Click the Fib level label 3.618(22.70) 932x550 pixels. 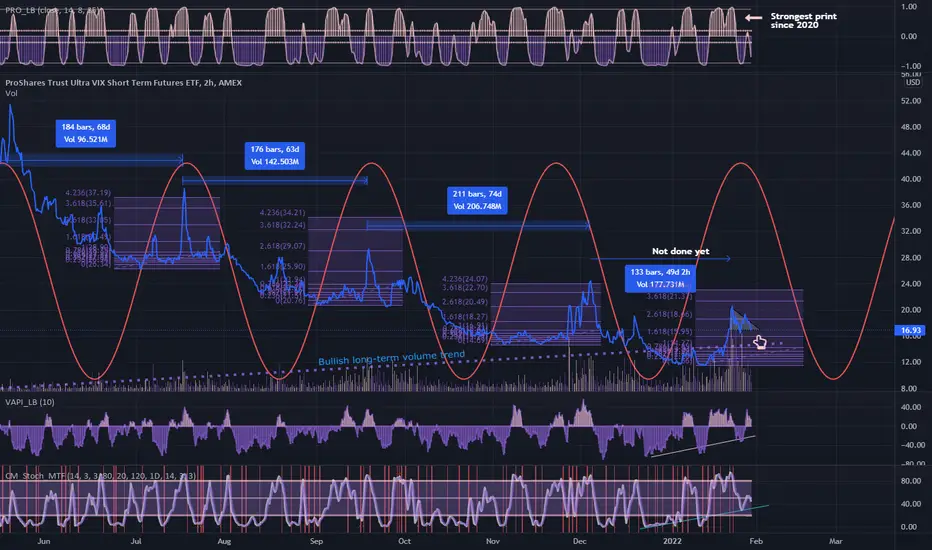pyautogui.click(x=465, y=288)
